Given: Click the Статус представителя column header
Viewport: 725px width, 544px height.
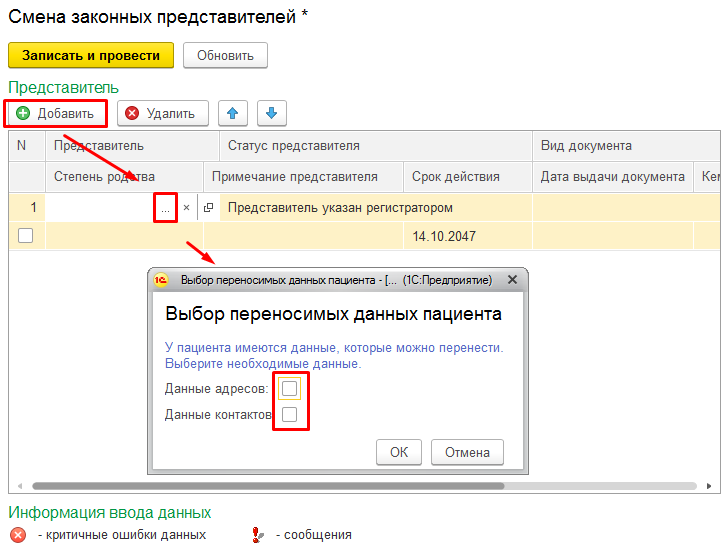Looking at the screenshot, I should pos(293,146).
